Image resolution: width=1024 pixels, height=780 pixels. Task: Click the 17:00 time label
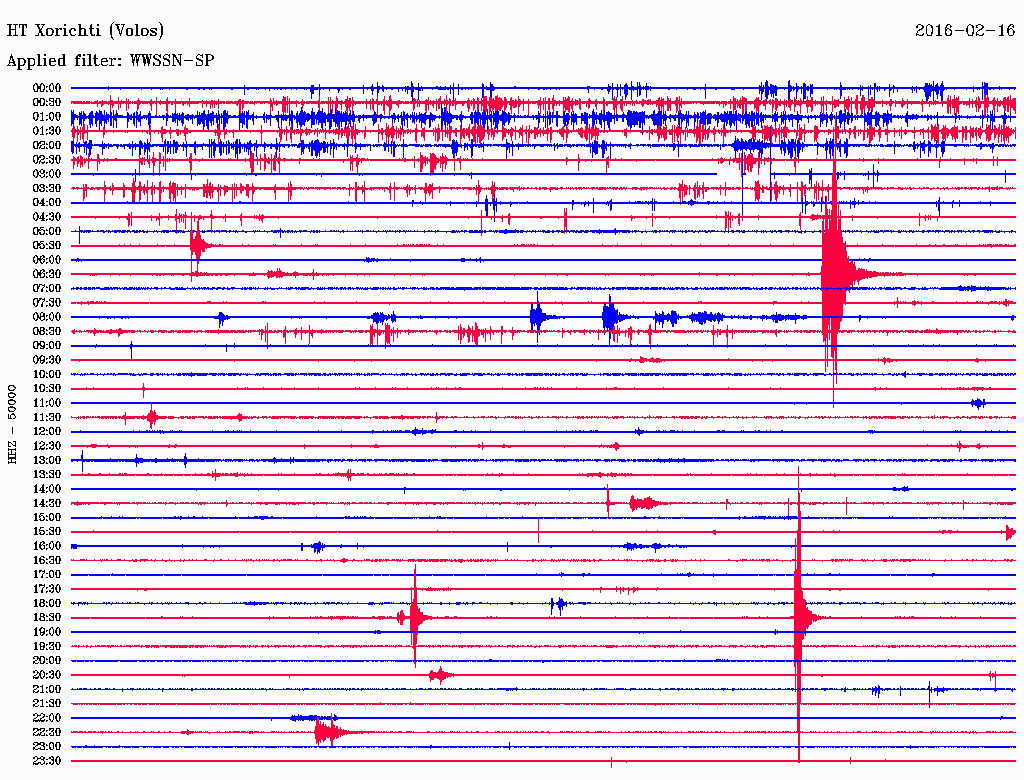click(x=47, y=575)
